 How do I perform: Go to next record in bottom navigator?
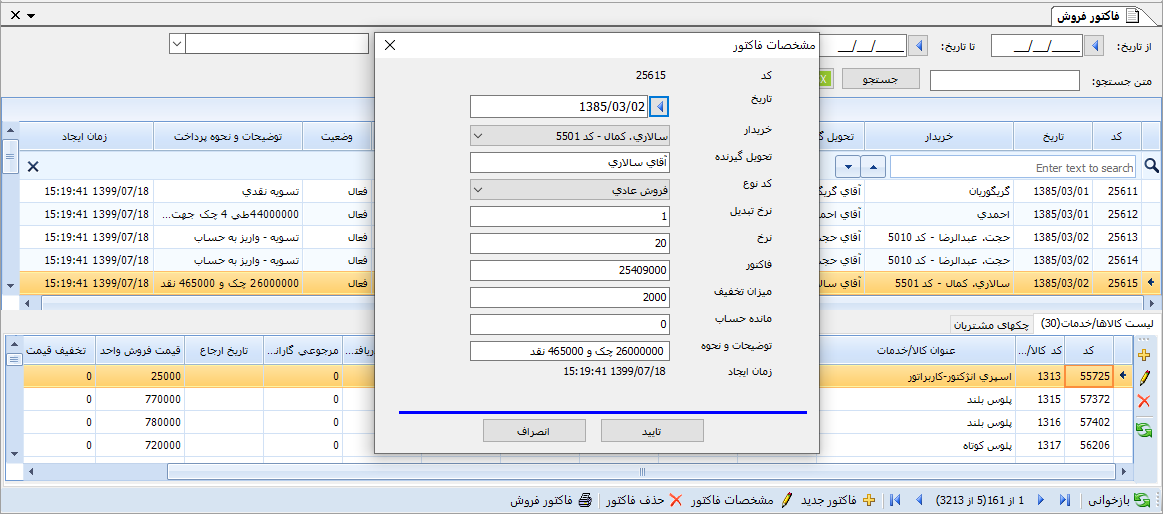coord(1041,501)
